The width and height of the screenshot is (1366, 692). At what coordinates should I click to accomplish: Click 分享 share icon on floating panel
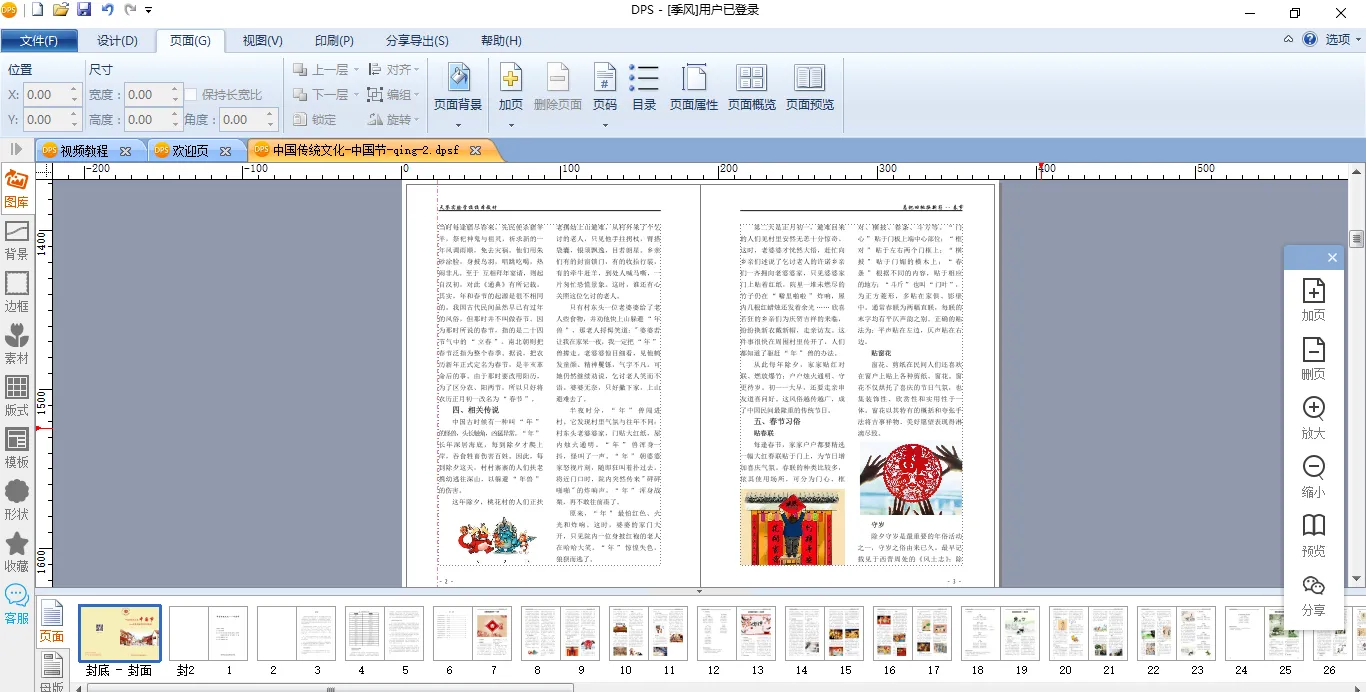tap(1313, 595)
